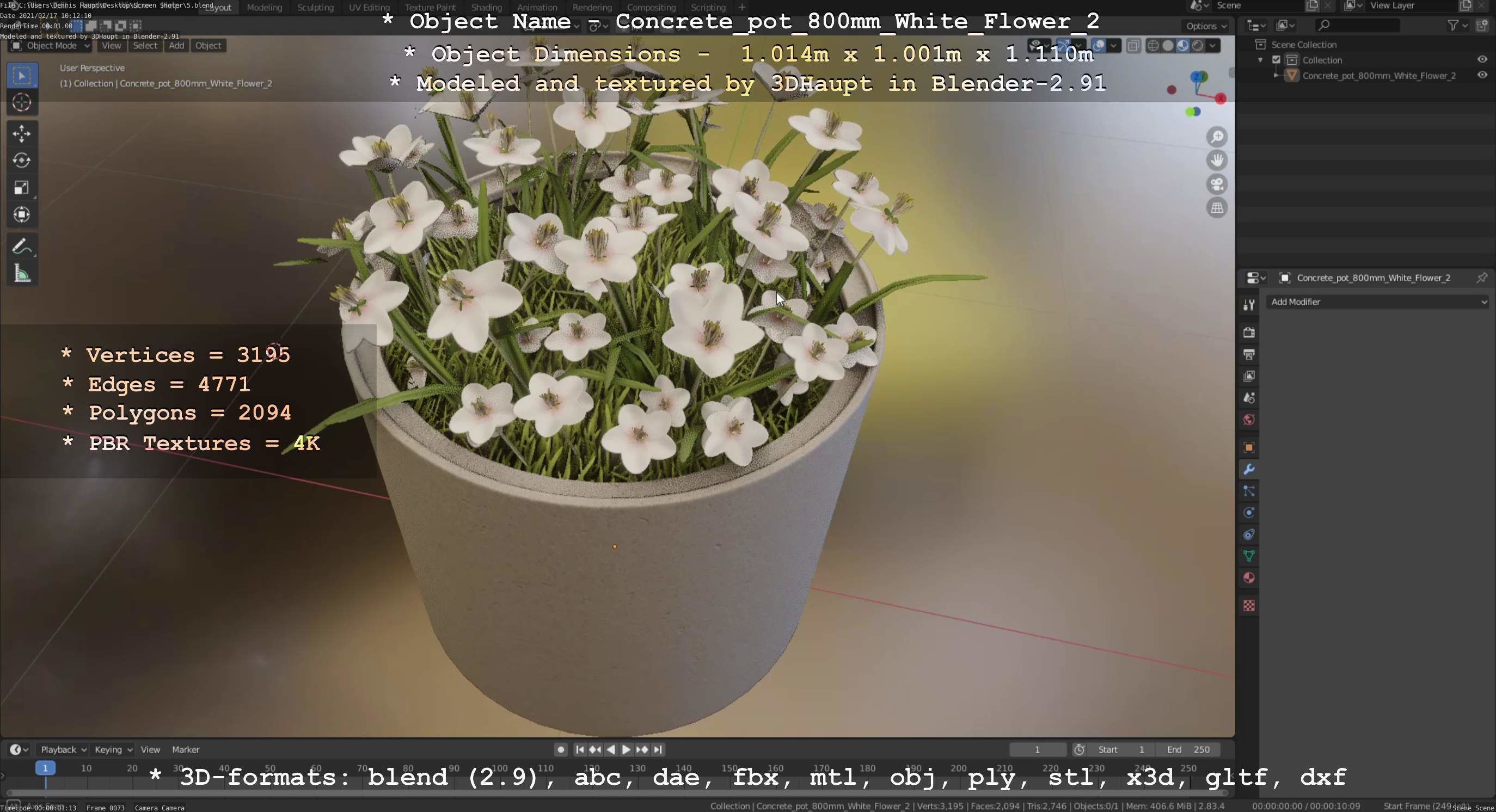Jump to the timeline start frame
Viewport: 1496px width, 812px height.
580,749
